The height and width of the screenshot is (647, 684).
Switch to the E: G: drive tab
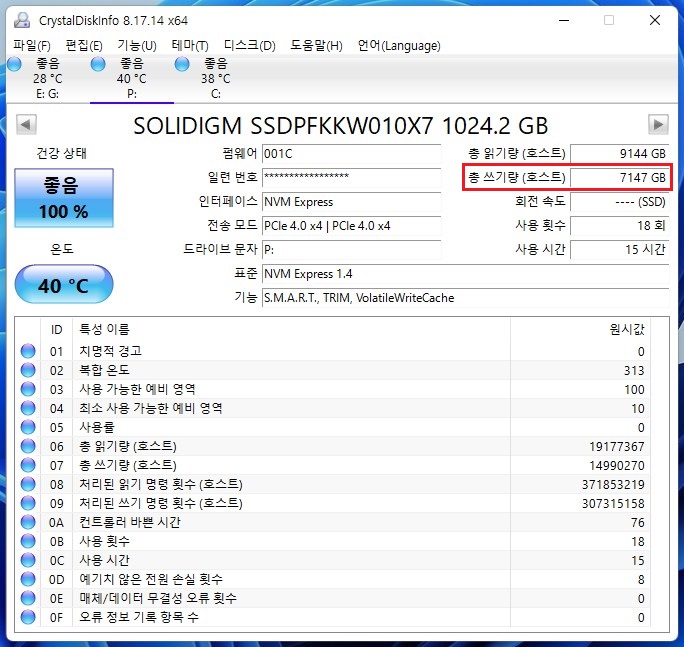pyautogui.click(x=47, y=79)
